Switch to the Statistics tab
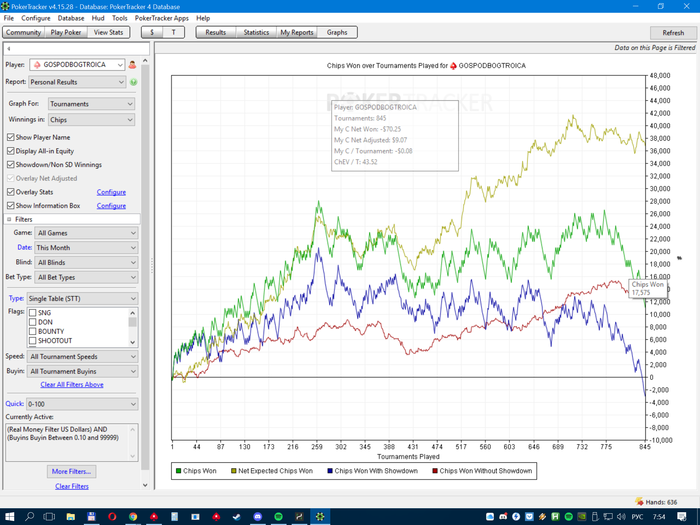The image size is (700, 525). 256,33
